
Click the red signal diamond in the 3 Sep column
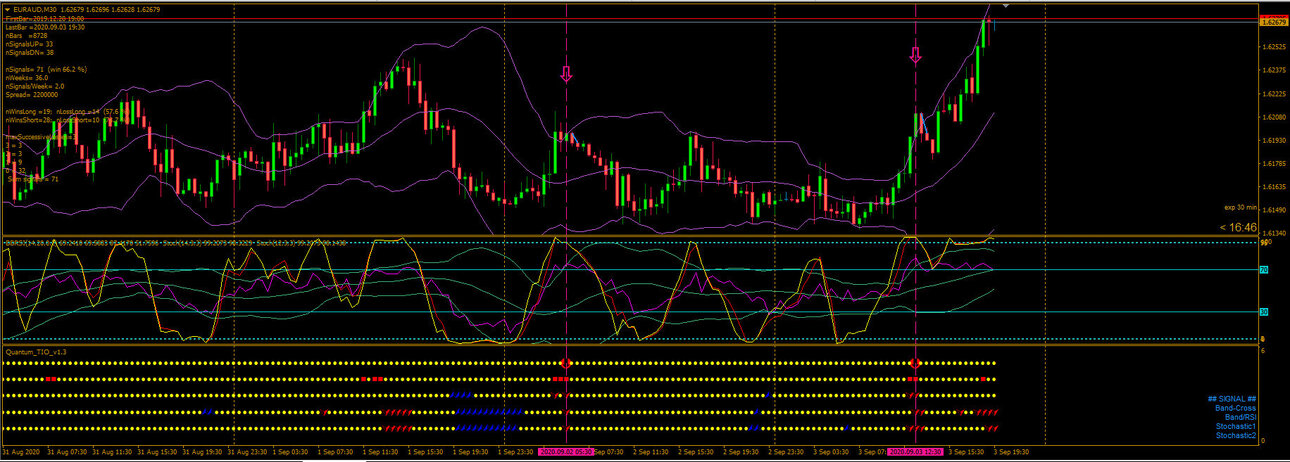(915, 362)
